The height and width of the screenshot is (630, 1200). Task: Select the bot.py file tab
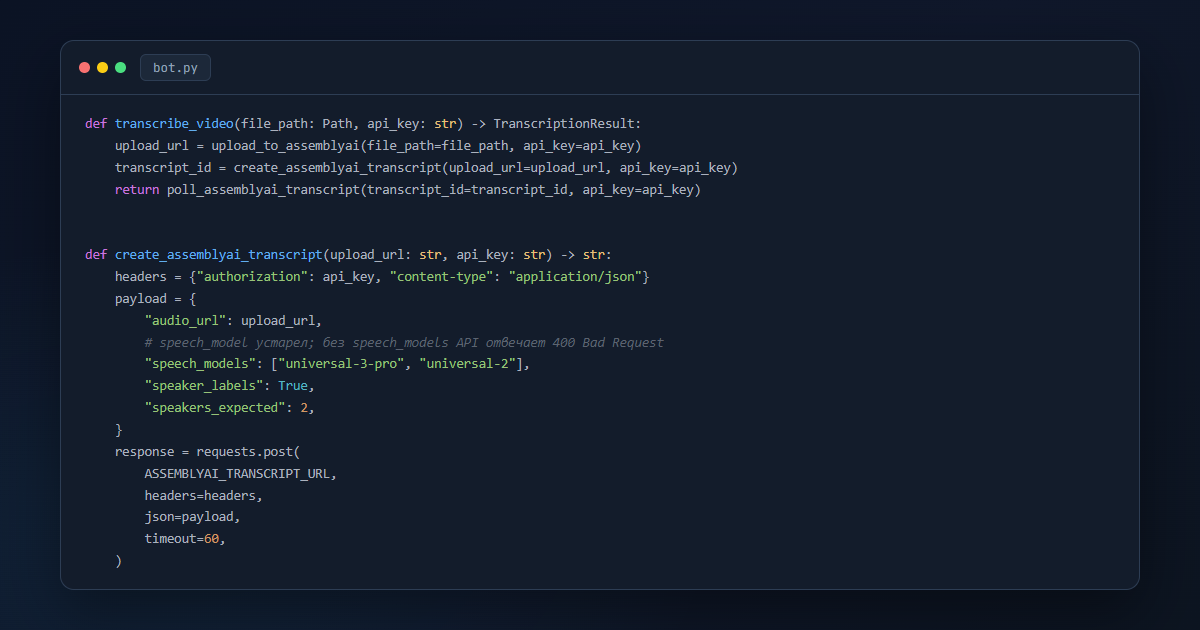(175, 67)
